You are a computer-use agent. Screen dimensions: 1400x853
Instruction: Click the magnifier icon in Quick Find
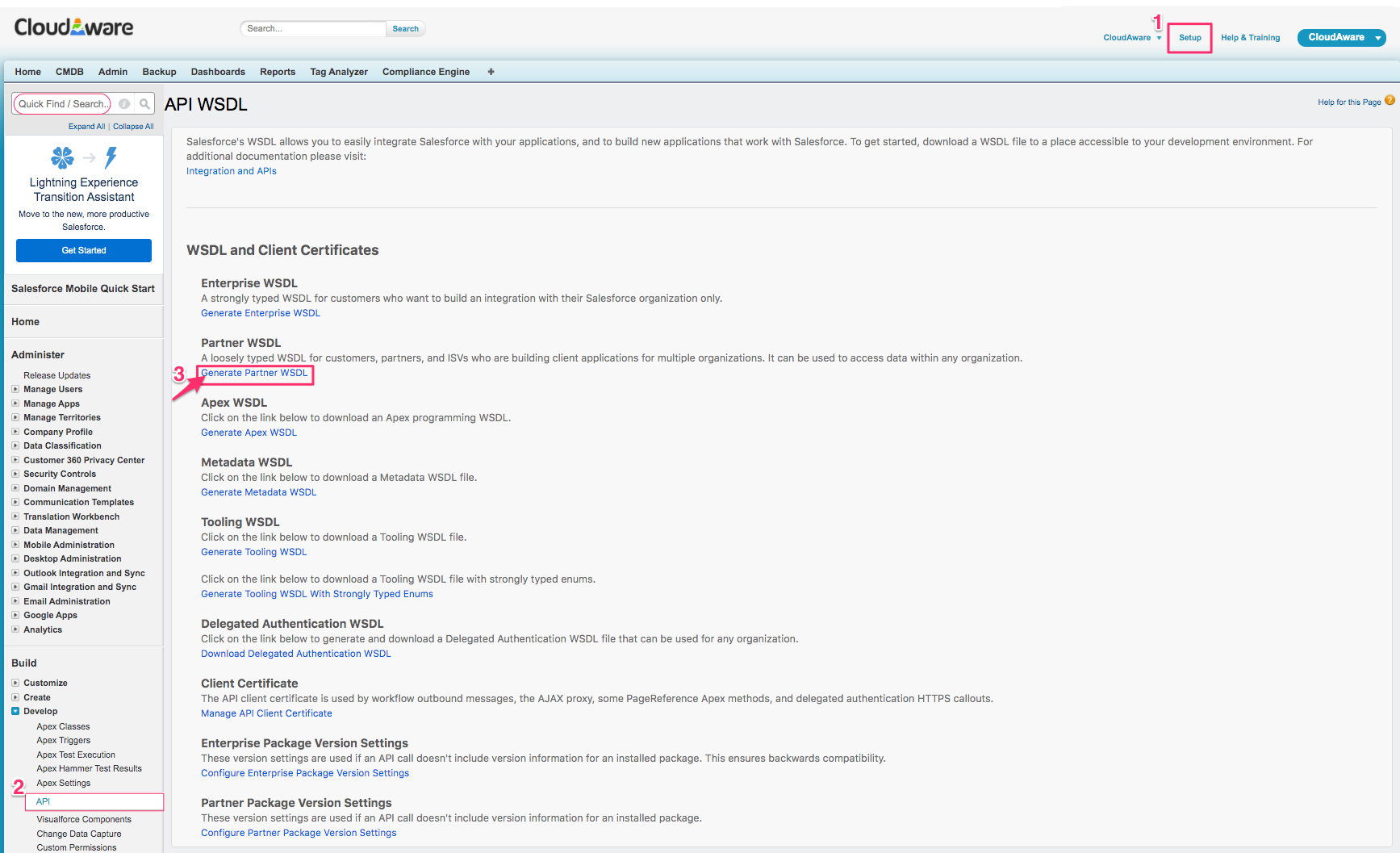[145, 103]
